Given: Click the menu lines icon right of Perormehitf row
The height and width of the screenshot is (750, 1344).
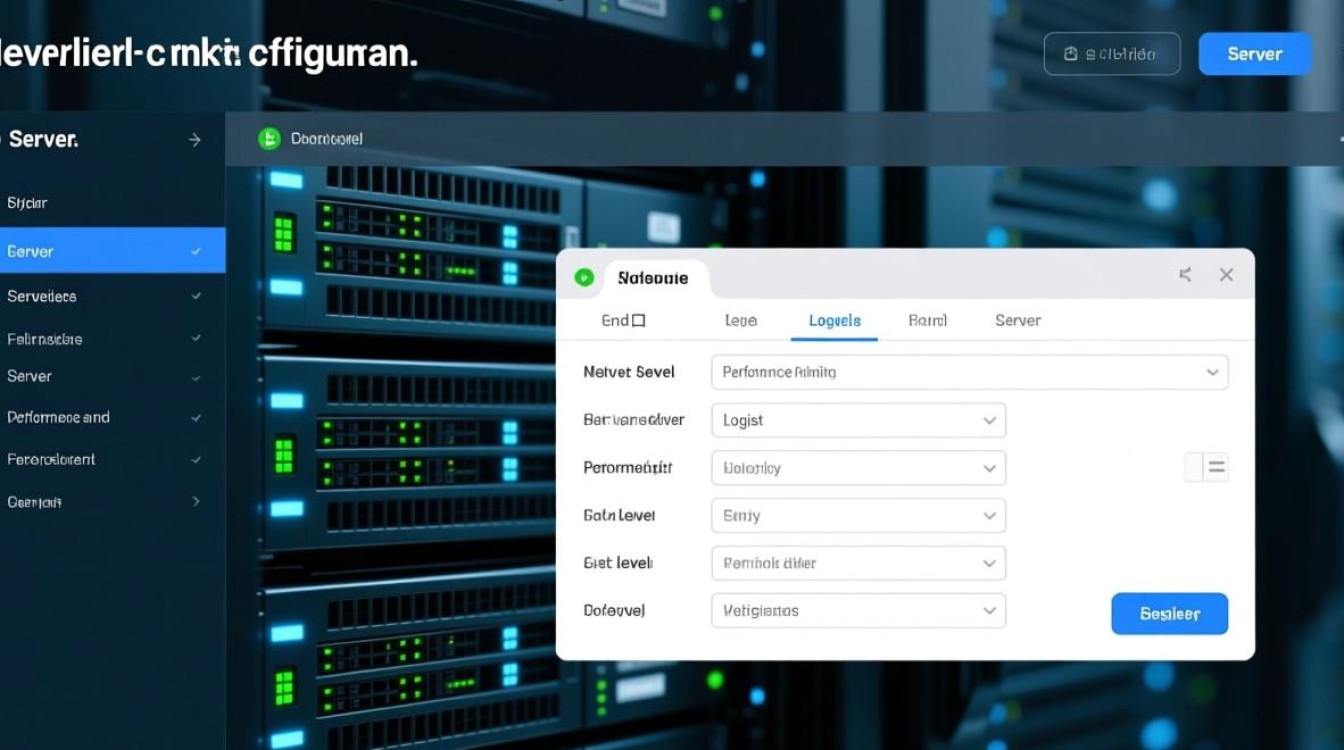Looking at the screenshot, I should [1217, 467].
